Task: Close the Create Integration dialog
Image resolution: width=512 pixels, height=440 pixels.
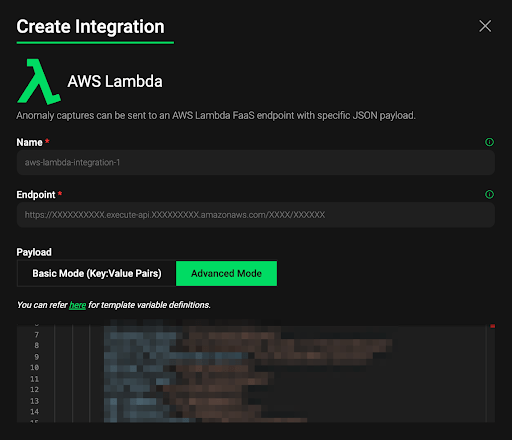Action: 485,26
